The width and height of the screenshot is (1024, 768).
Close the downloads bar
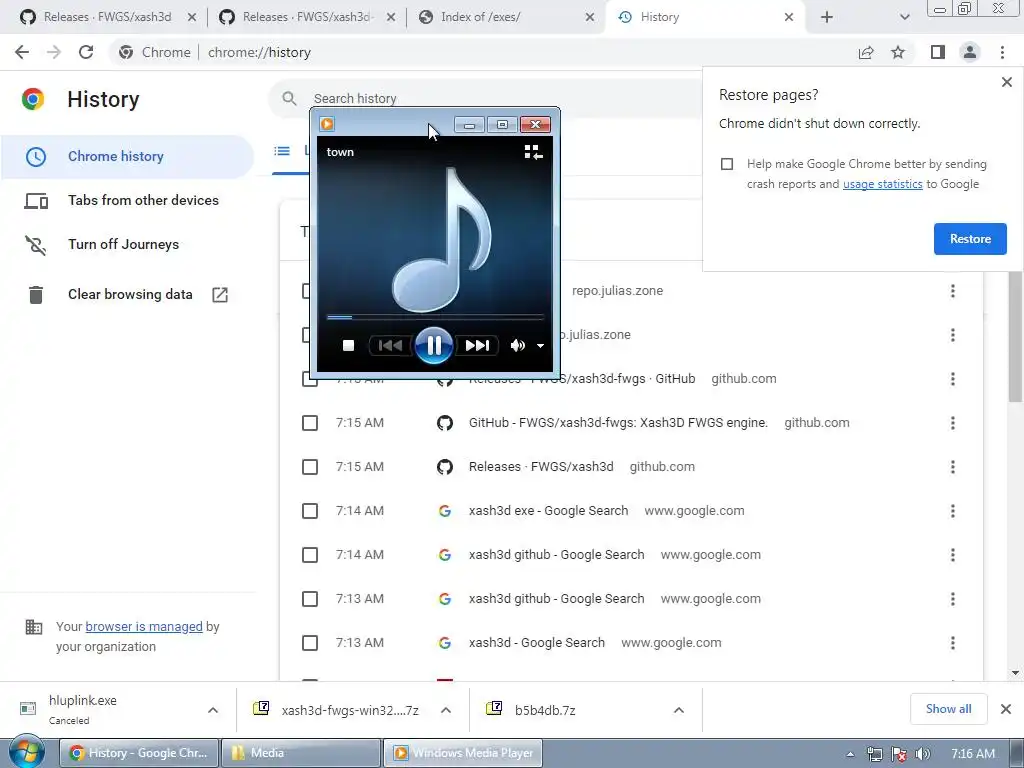pos(1006,709)
